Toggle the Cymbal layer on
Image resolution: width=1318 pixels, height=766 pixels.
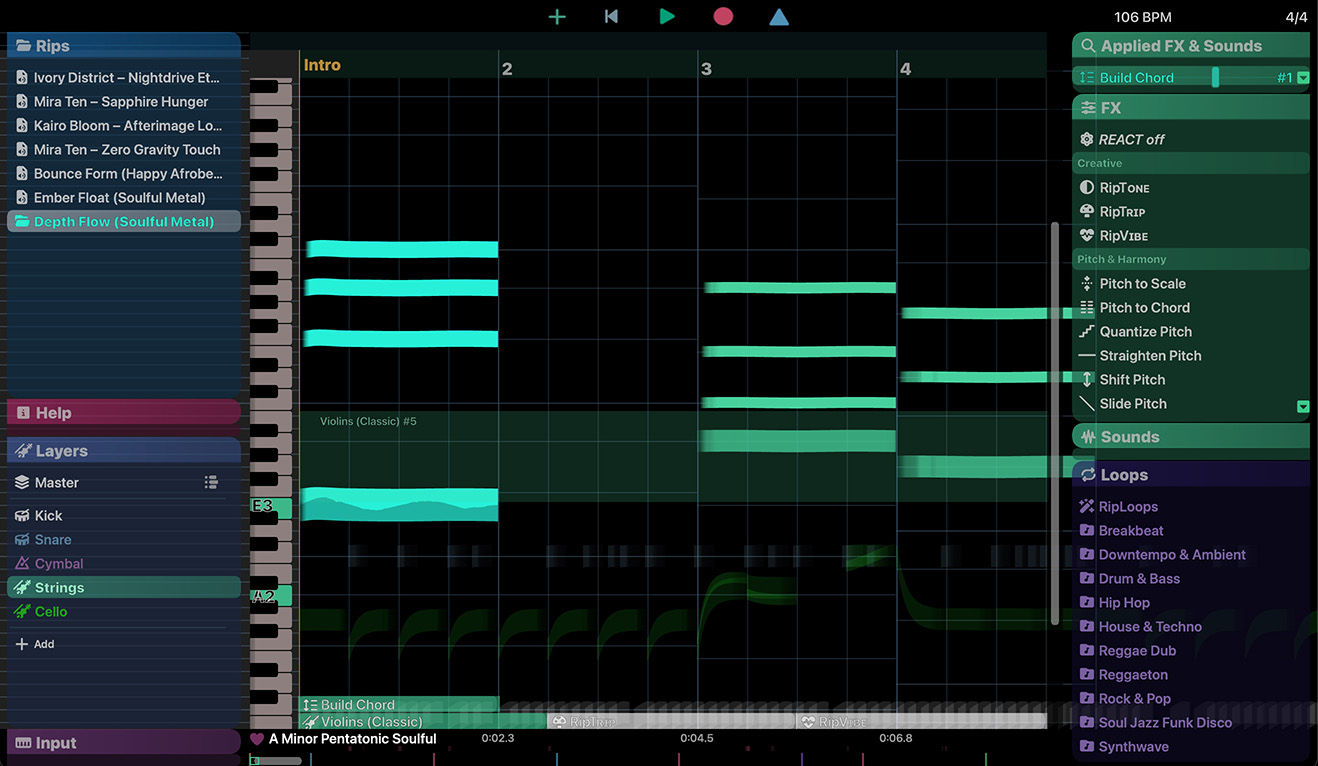click(58, 563)
